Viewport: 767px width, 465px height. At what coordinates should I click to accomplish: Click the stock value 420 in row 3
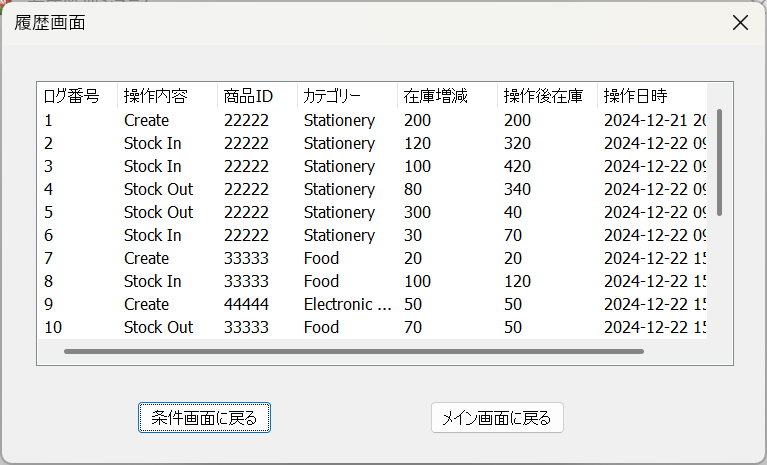(x=517, y=166)
